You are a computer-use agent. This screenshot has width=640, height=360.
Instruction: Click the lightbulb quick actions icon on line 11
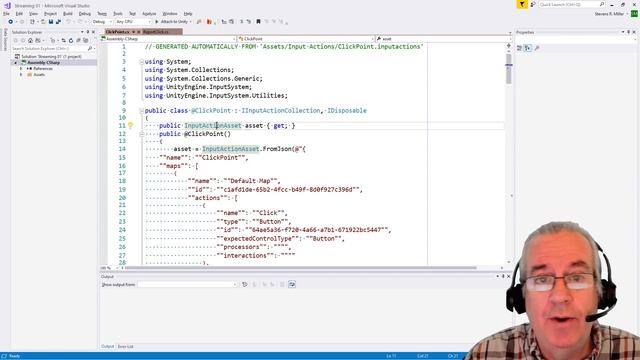click(x=130, y=126)
